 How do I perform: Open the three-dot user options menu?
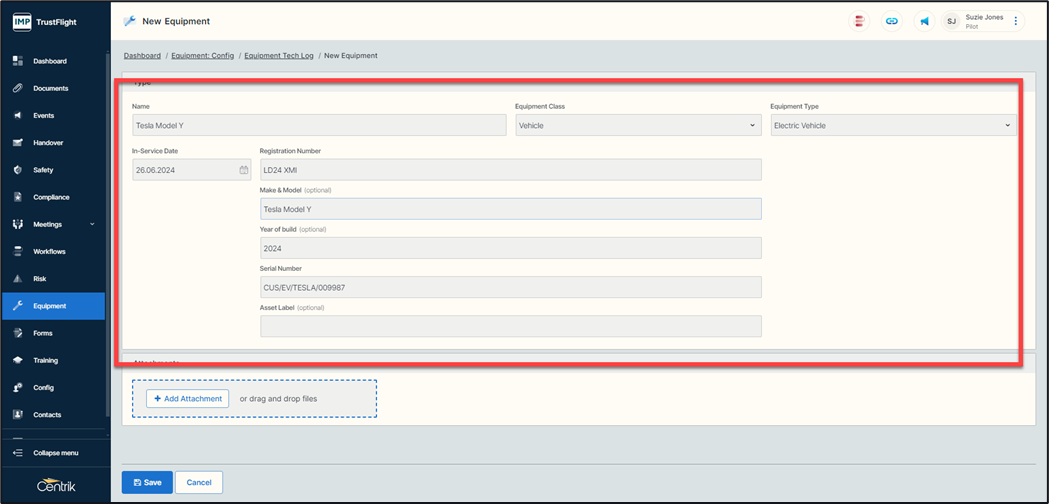[1016, 21]
